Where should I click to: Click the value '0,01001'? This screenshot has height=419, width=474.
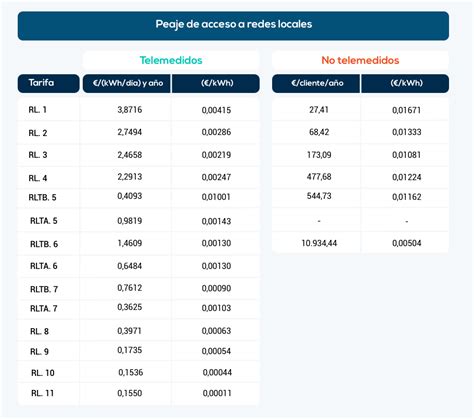[x=216, y=197]
